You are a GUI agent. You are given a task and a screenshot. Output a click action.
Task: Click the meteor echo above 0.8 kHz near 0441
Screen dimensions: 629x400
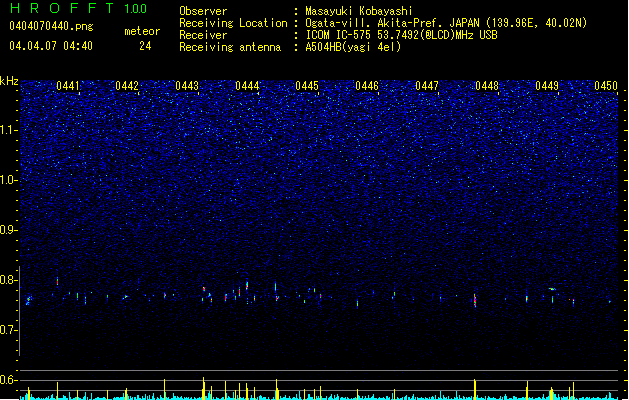(x=57, y=281)
